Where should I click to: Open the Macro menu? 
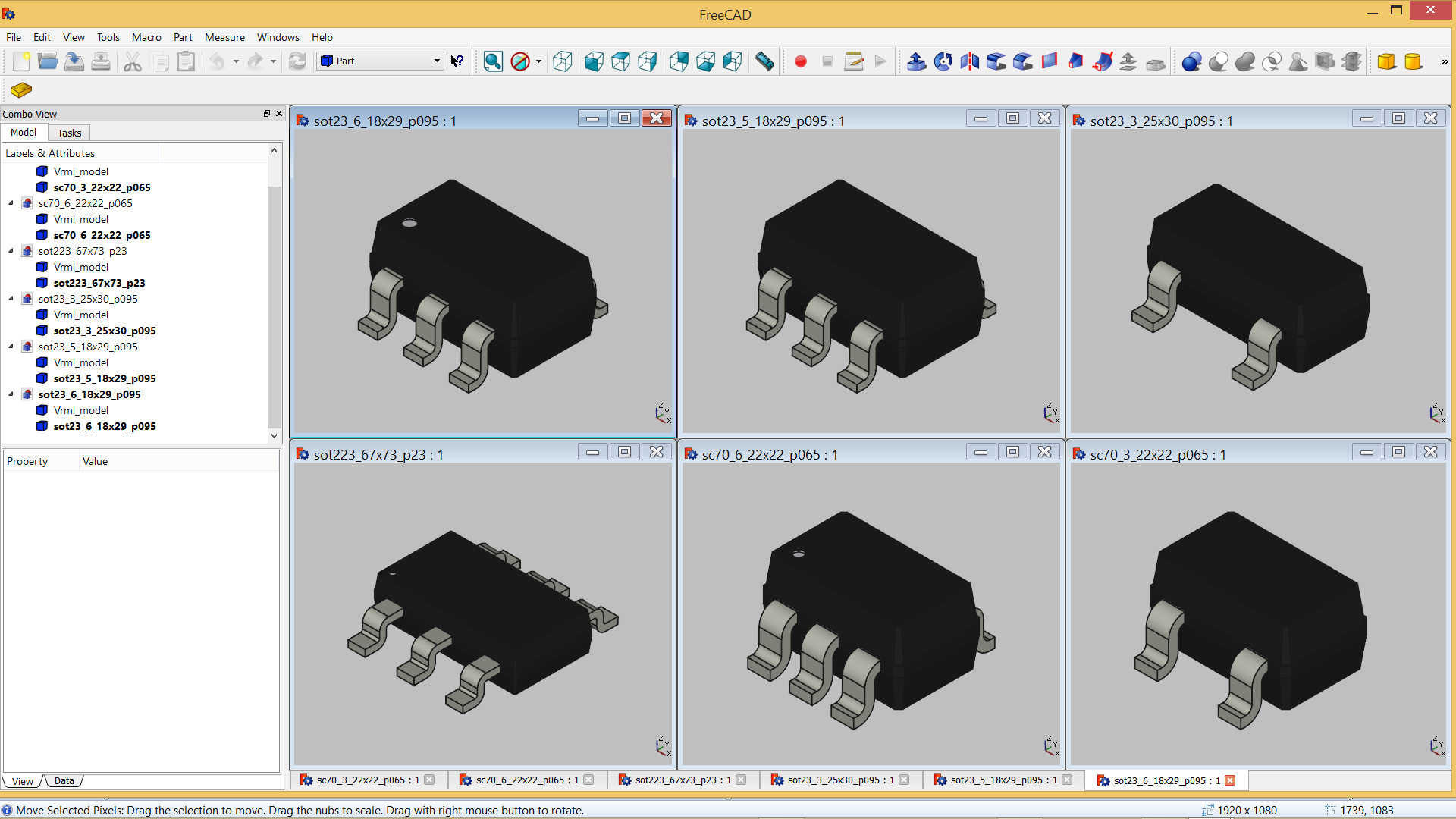pos(146,37)
